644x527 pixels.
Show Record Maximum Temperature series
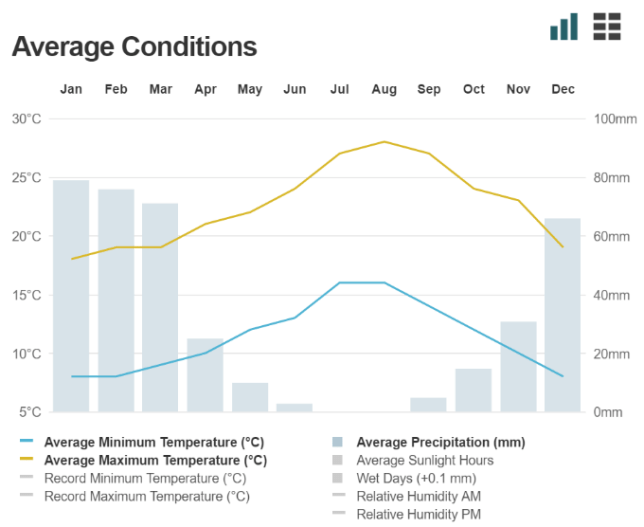[147, 495]
